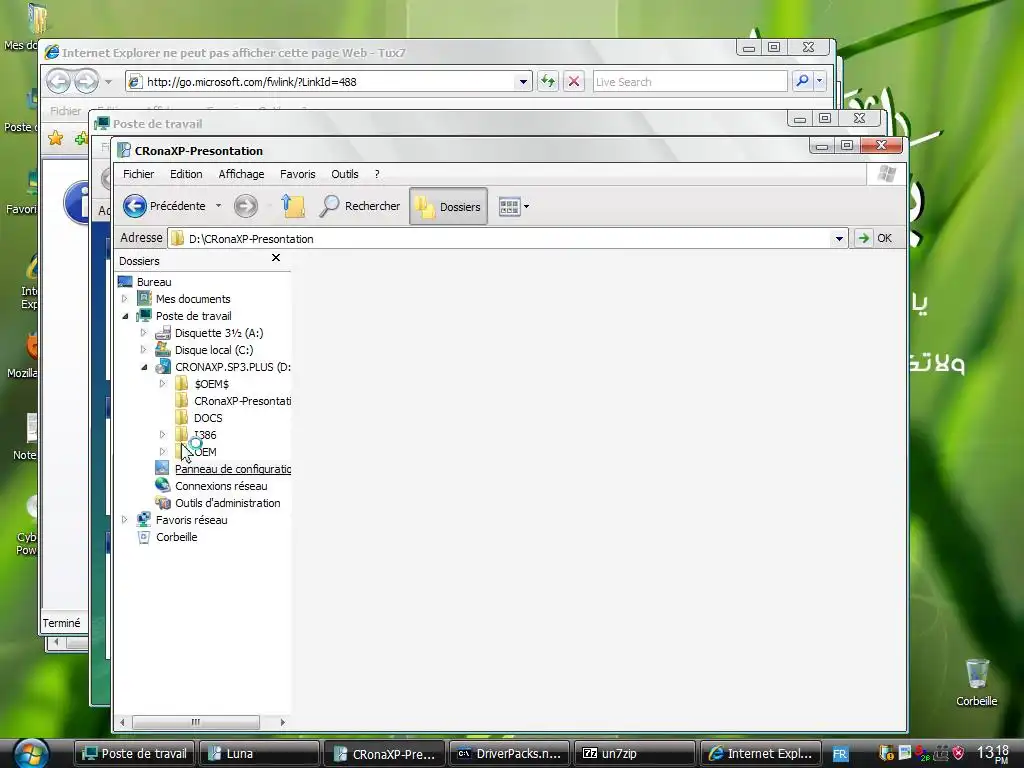
Task: Open the Favoris menu
Action: click(x=297, y=174)
